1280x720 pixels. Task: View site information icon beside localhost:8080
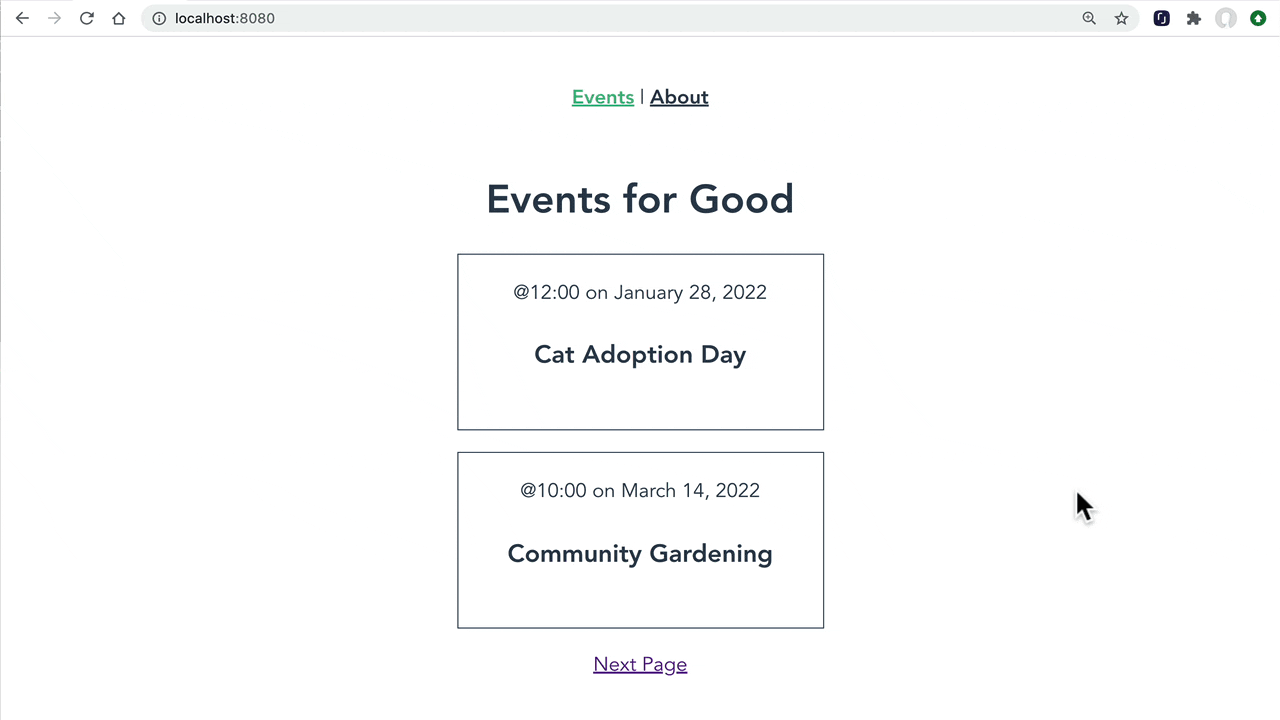point(159,18)
